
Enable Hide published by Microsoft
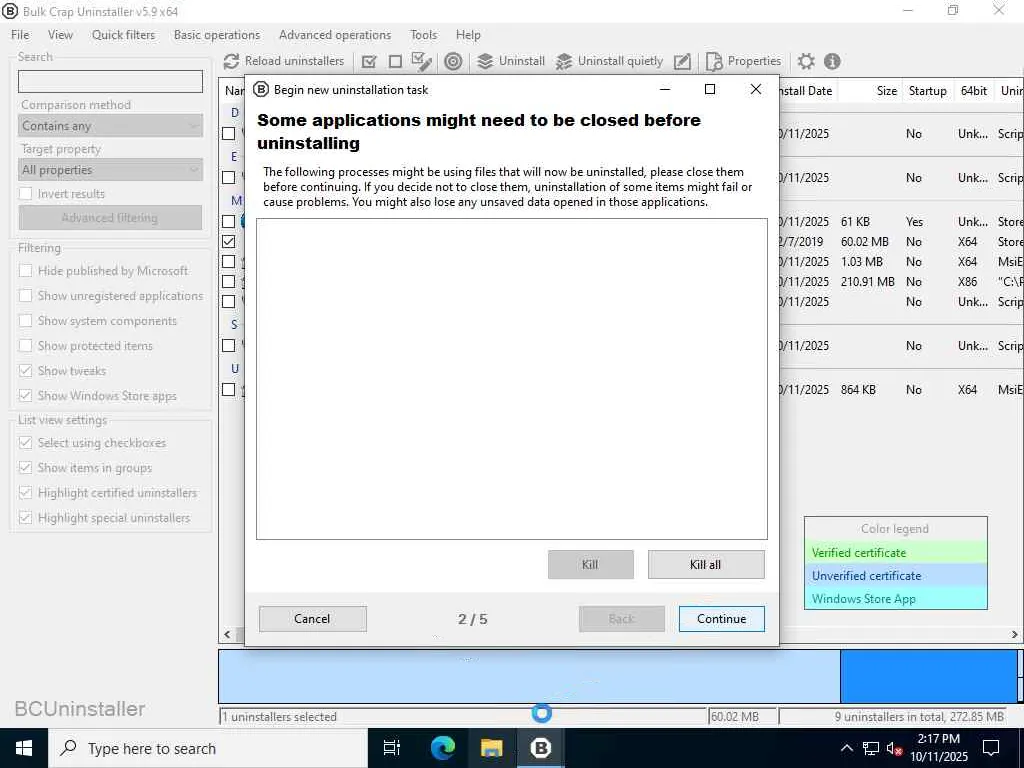25,270
